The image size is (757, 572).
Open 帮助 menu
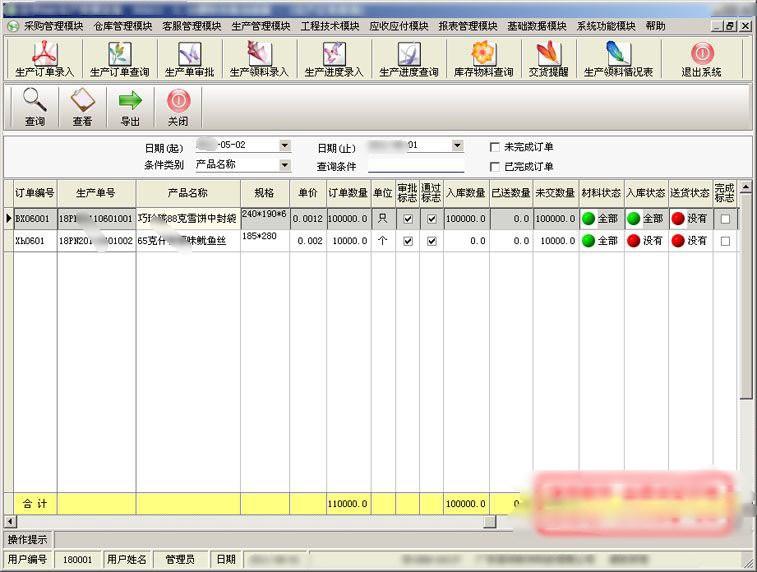coord(655,26)
